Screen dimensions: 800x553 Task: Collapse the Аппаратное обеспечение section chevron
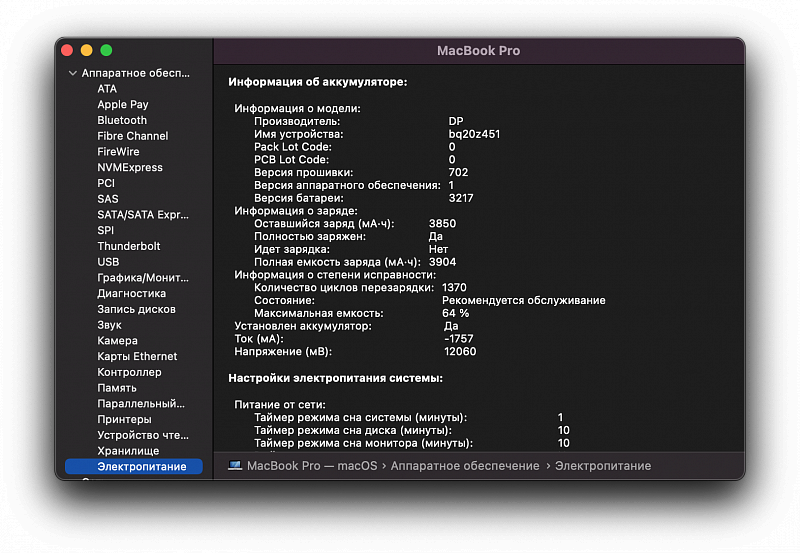click(72, 73)
